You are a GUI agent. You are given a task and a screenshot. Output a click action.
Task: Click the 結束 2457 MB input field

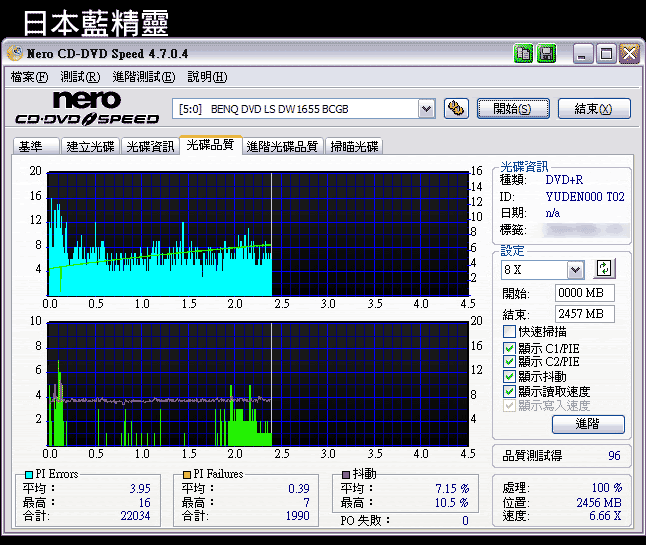pos(585,314)
